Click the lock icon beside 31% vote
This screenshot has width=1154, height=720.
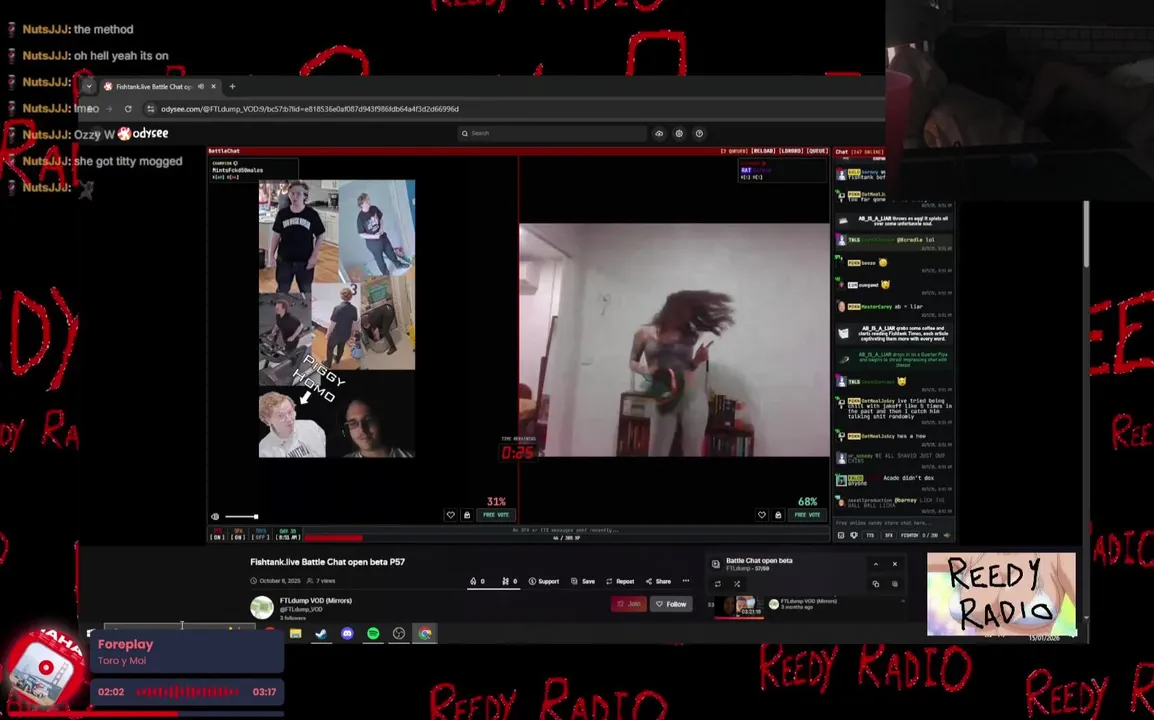467,515
